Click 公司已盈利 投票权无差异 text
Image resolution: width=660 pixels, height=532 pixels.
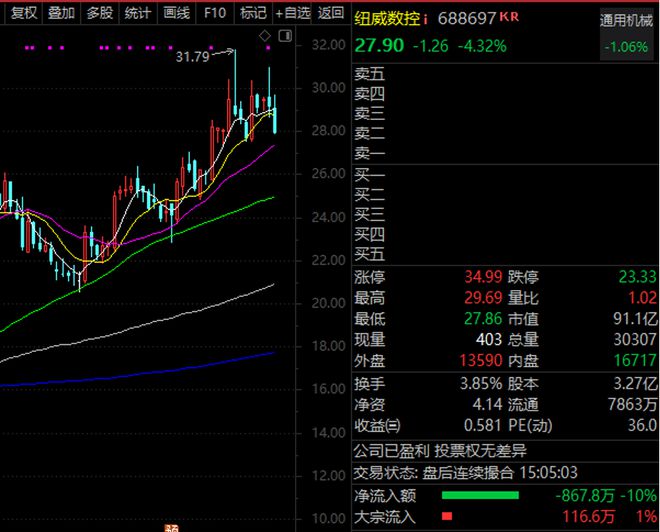(440, 451)
